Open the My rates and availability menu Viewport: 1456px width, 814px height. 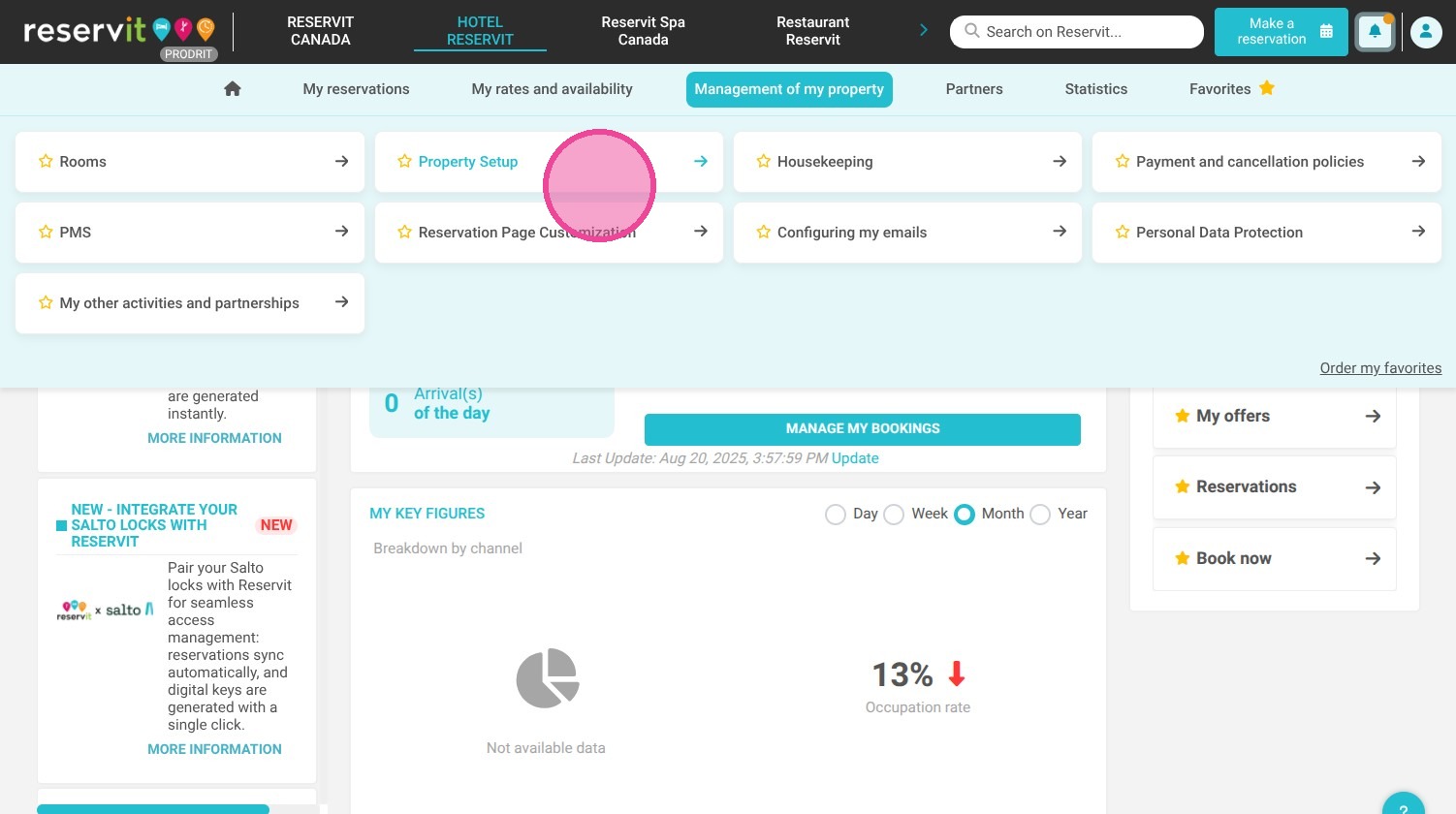click(x=552, y=89)
